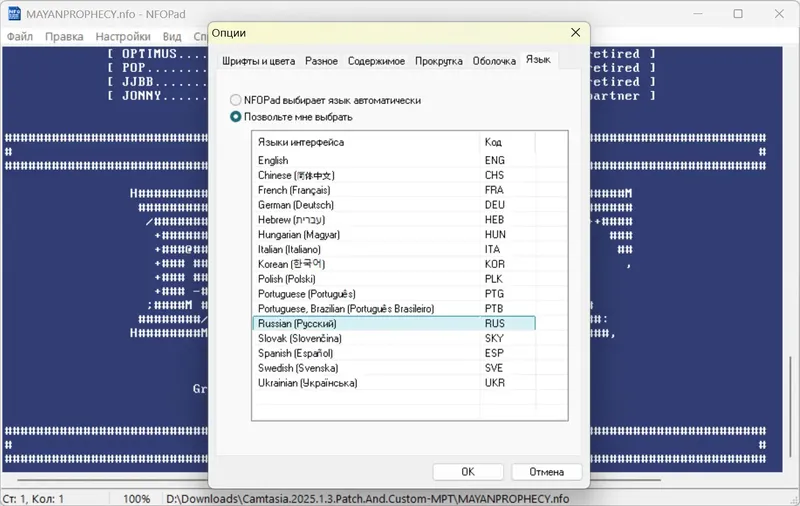Viewport: 800px width, 506px height.
Task: Click the file path in status bar
Action: pos(367,499)
